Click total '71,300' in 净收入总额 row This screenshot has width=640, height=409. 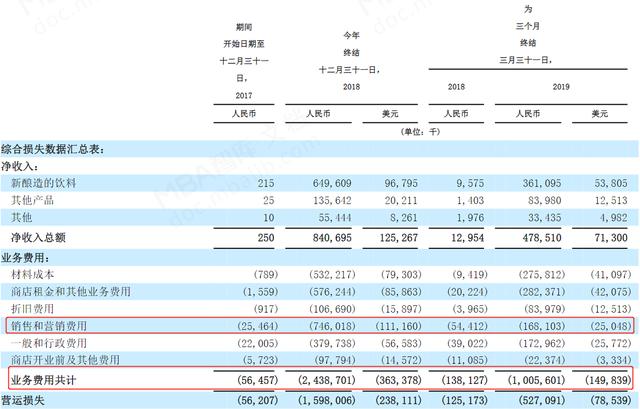point(611,238)
